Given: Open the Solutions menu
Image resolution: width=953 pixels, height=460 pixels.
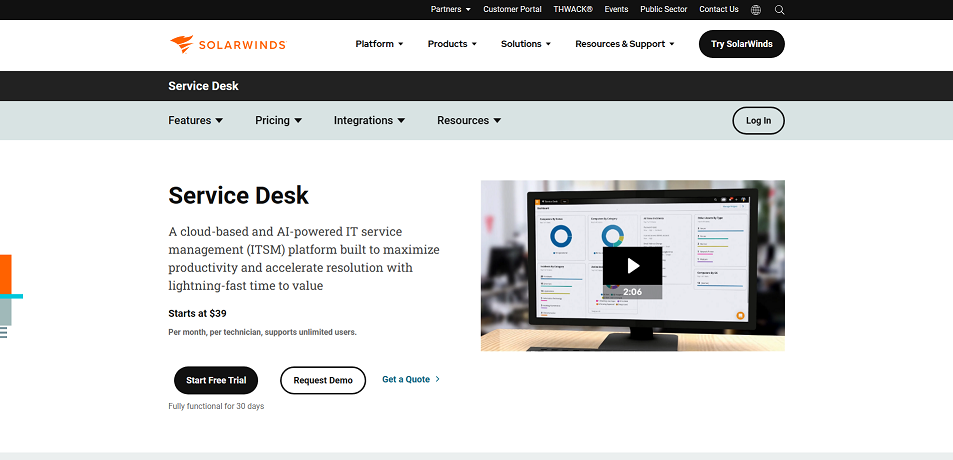Looking at the screenshot, I should (x=526, y=44).
